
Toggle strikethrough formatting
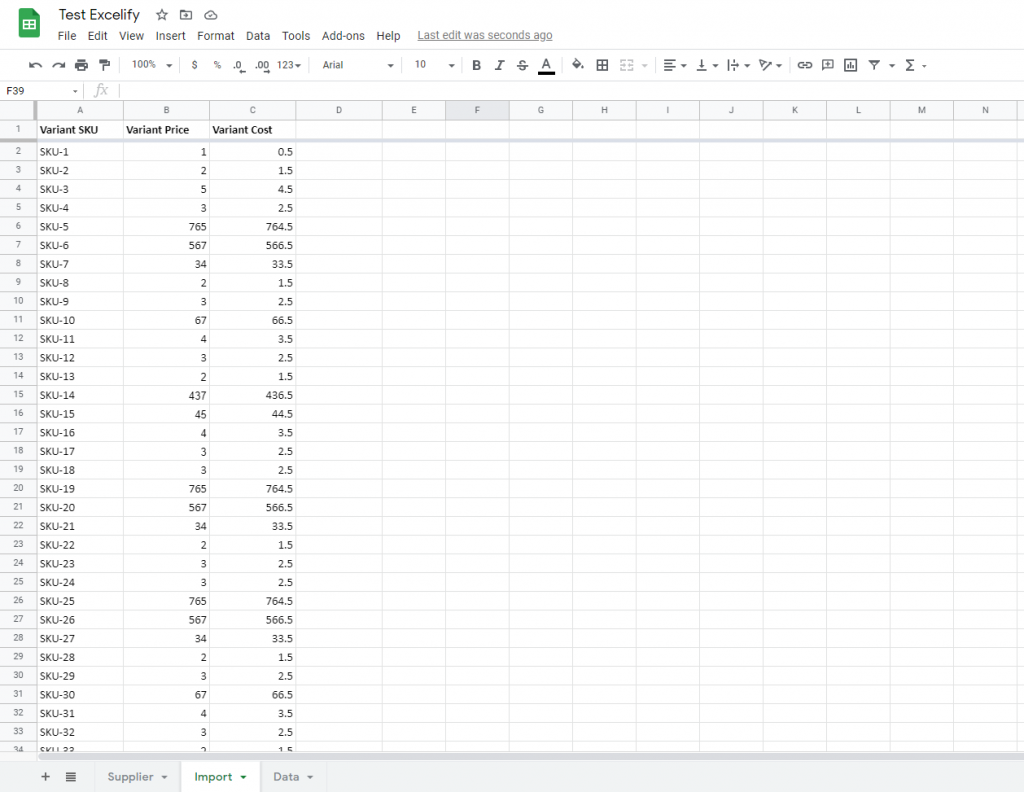(522, 64)
